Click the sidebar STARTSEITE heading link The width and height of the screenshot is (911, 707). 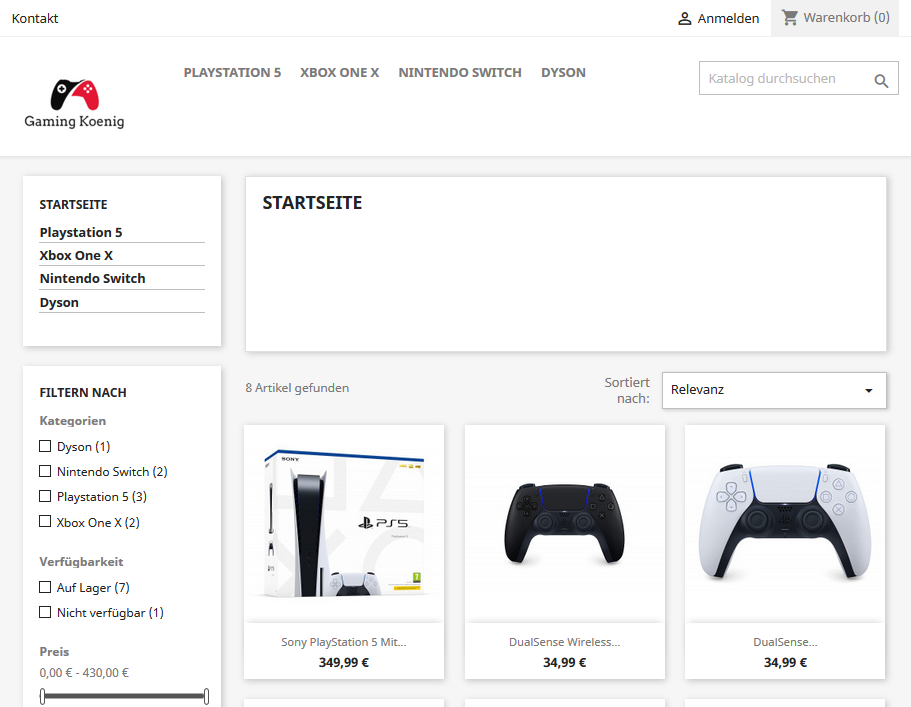73,204
